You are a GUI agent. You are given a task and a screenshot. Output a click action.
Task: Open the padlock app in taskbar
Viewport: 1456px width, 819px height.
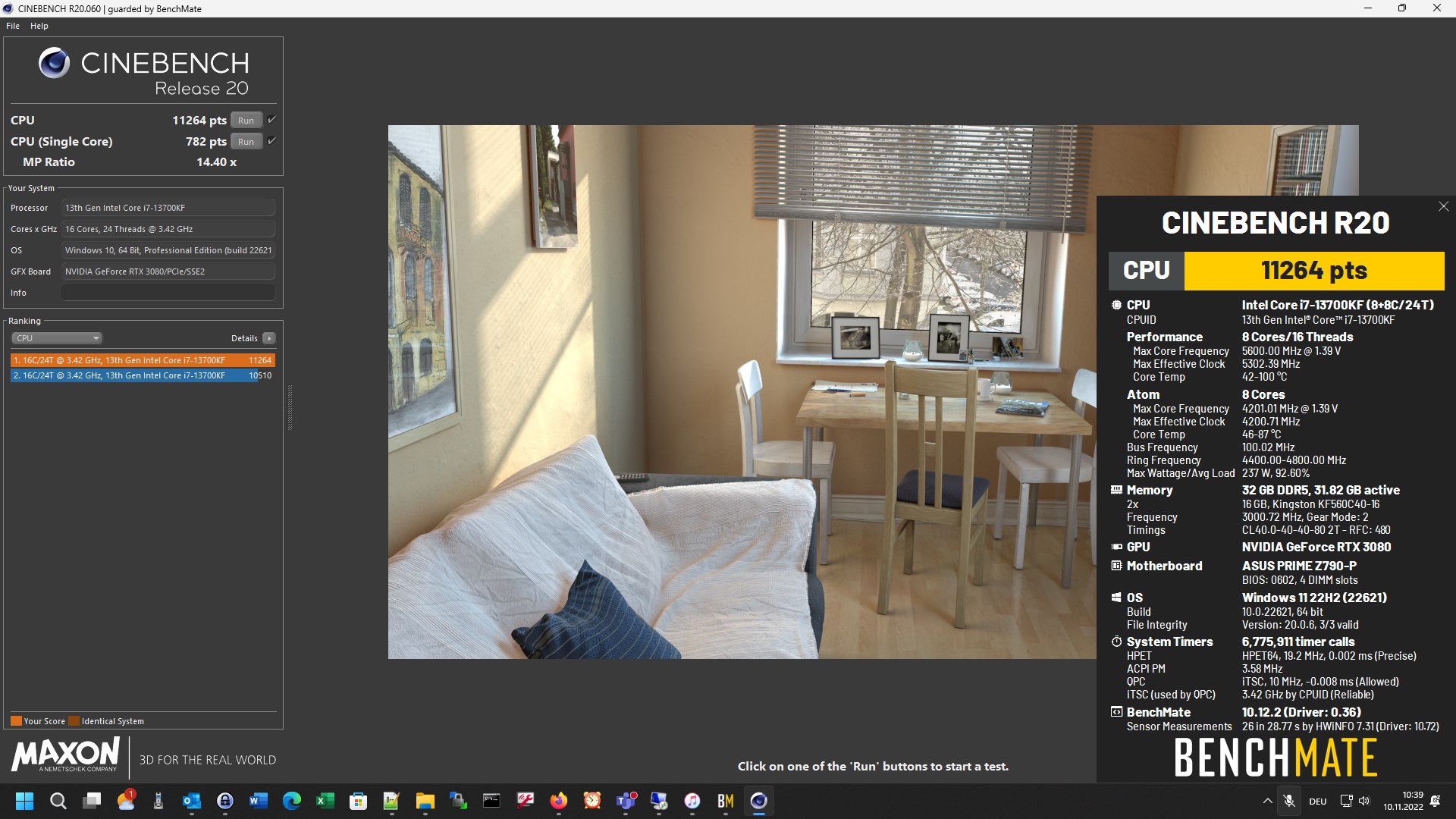[x=225, y=801]
